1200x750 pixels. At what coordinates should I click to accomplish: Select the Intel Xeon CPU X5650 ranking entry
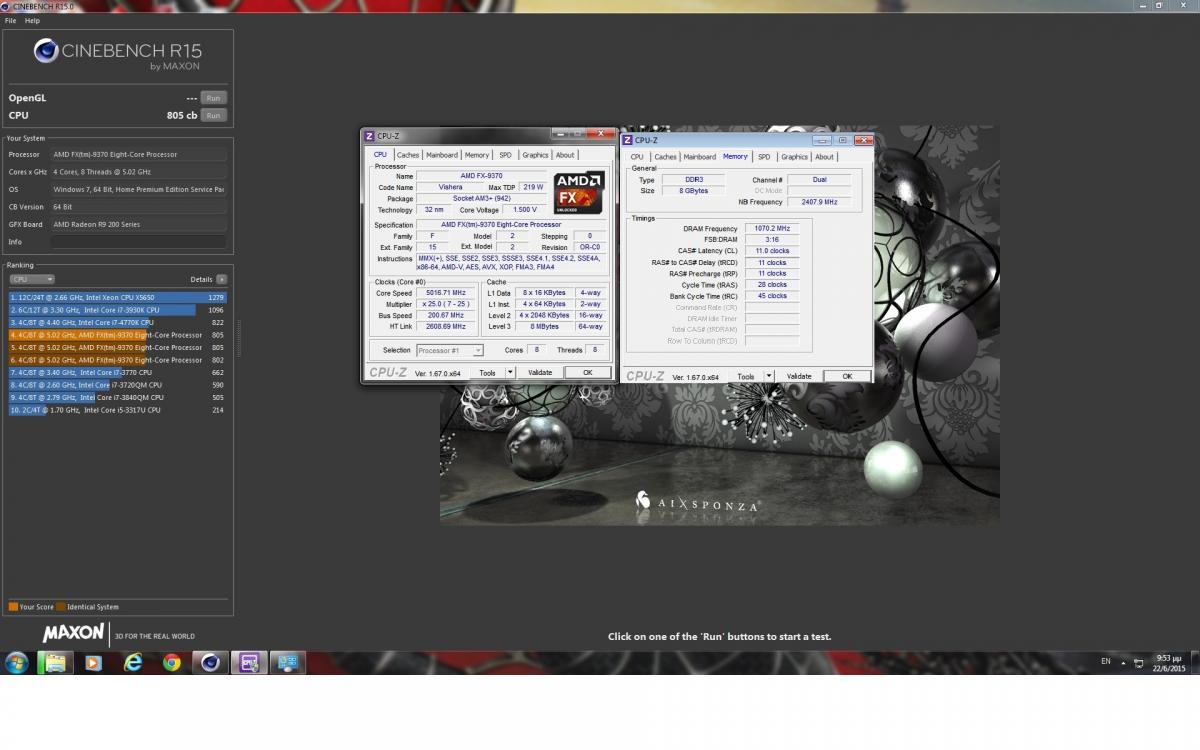coord(117,297)
